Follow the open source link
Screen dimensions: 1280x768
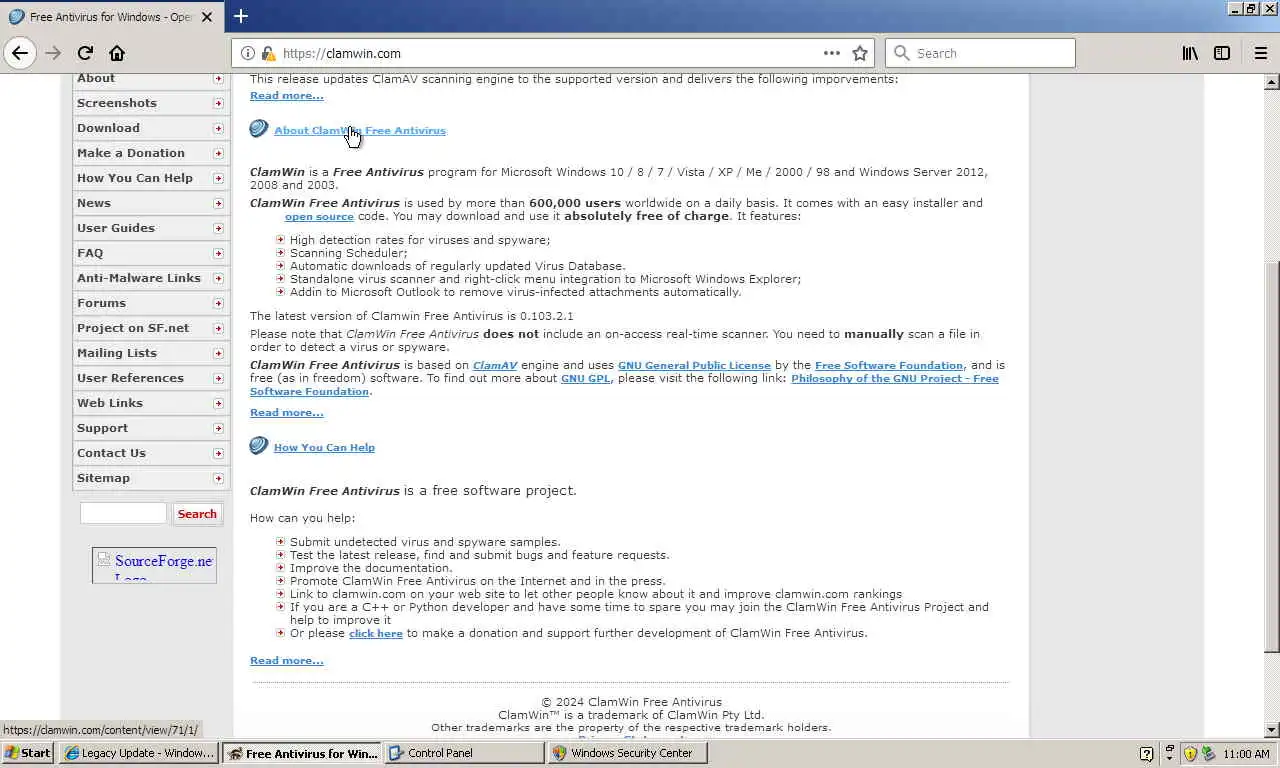coord(319,216)
